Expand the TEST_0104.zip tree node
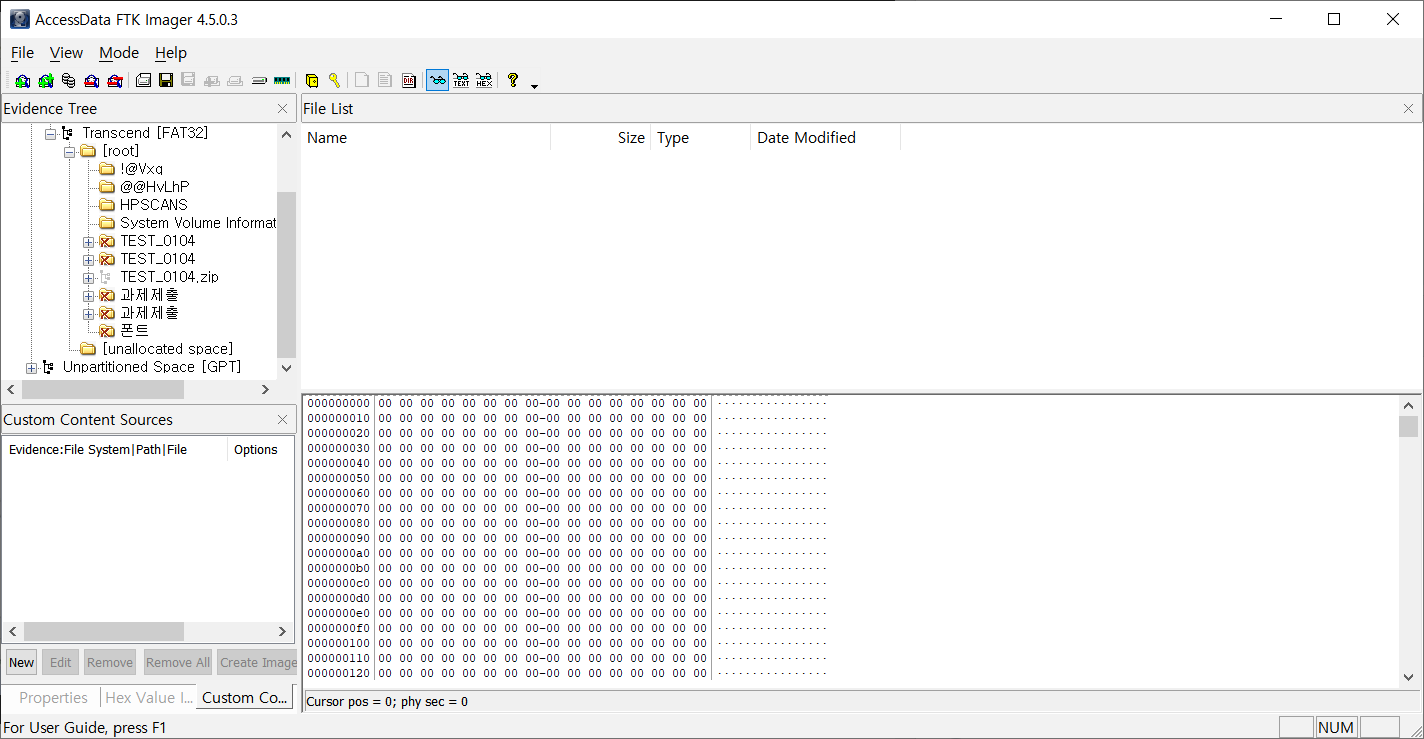This screenshot has height=739, width=1424. point(89,277)
